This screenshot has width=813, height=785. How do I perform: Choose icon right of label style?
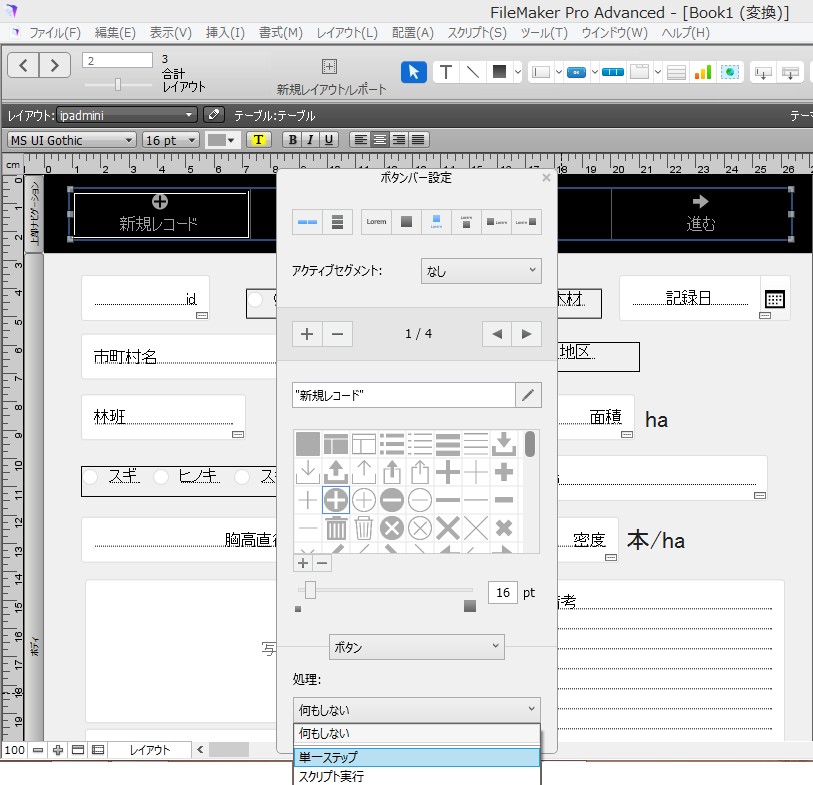click(x=527, y=222)
